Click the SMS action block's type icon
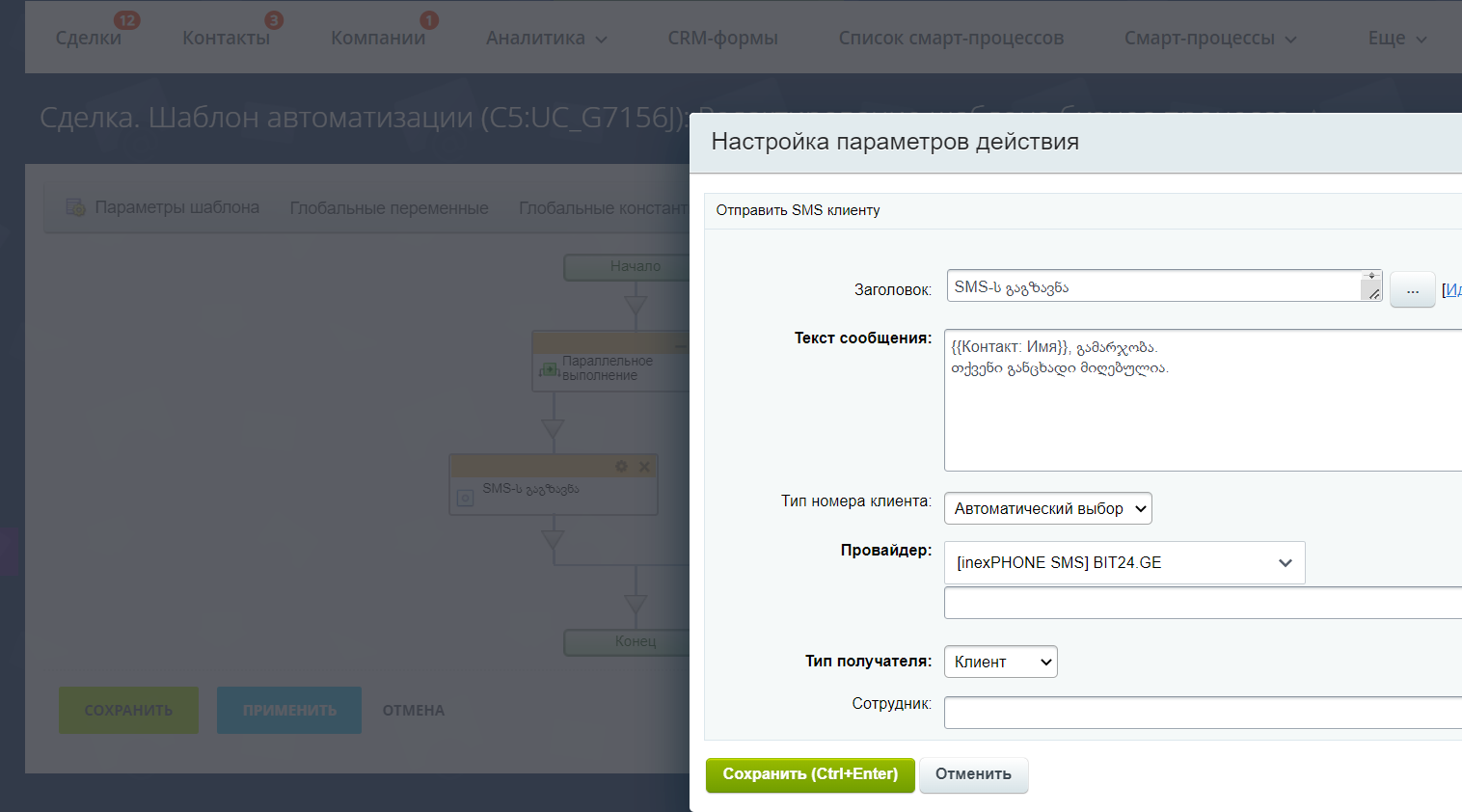1462x812 pixels. [x=465, y=498]
